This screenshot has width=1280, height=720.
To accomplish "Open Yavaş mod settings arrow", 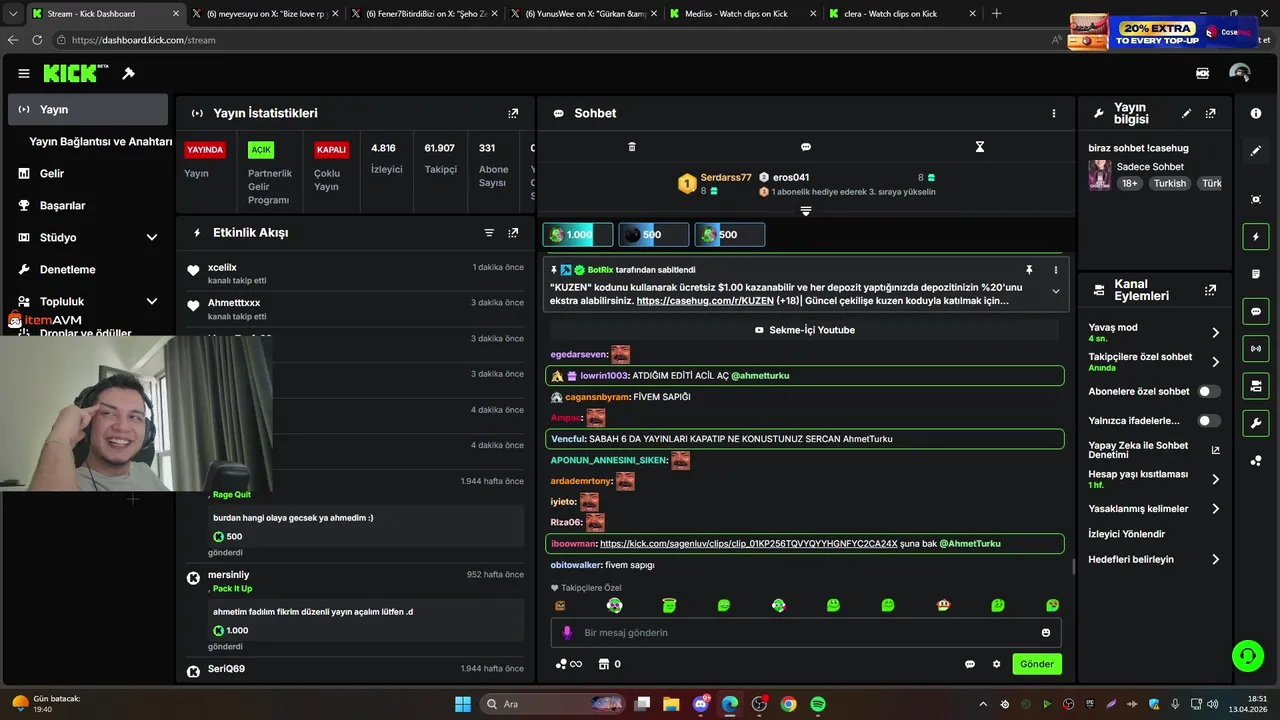I will (1216, 333).
